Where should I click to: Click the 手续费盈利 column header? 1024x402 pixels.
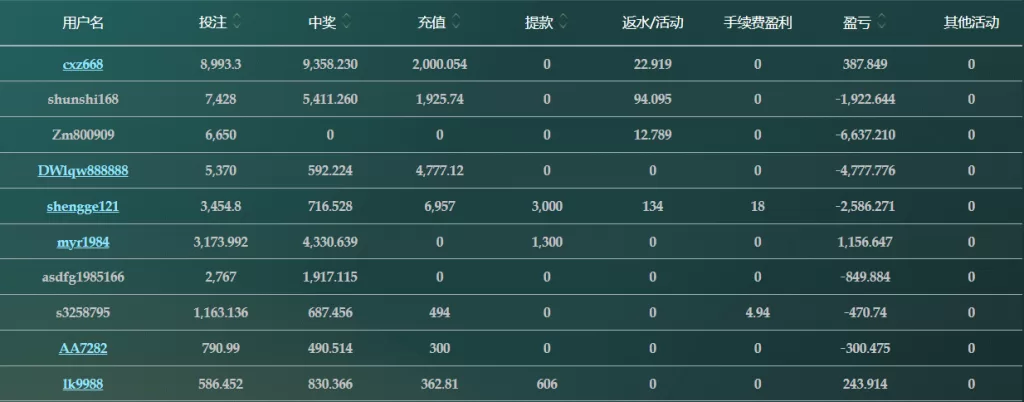tap(758, 23)
